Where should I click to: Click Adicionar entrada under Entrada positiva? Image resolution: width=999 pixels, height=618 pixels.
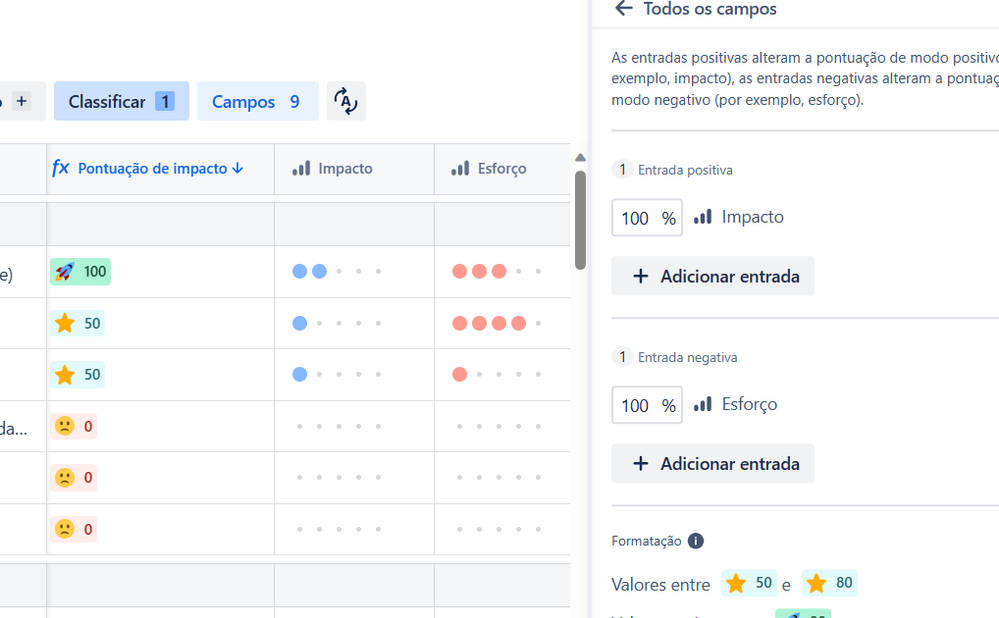click(712, 275)
